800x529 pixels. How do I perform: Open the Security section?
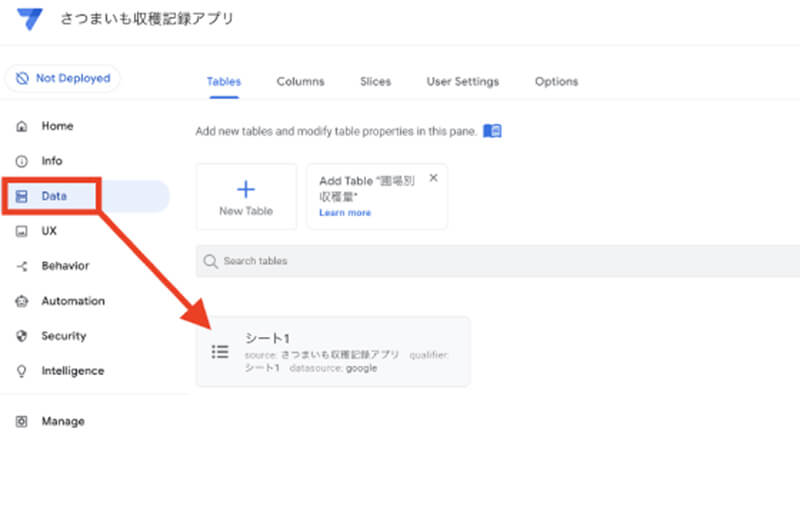point(64,336)
